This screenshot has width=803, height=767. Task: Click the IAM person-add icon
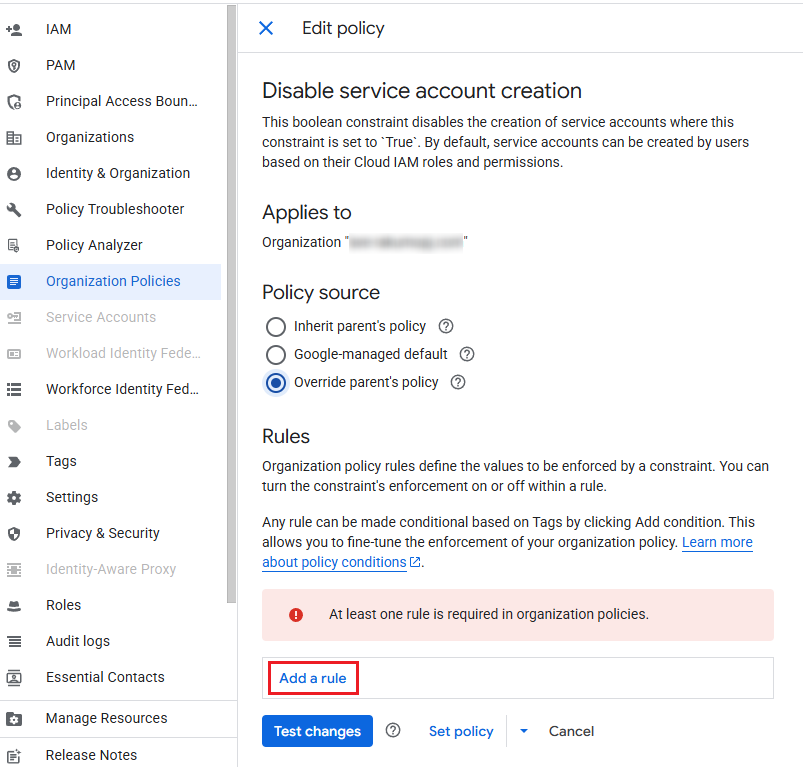(14, 29)
